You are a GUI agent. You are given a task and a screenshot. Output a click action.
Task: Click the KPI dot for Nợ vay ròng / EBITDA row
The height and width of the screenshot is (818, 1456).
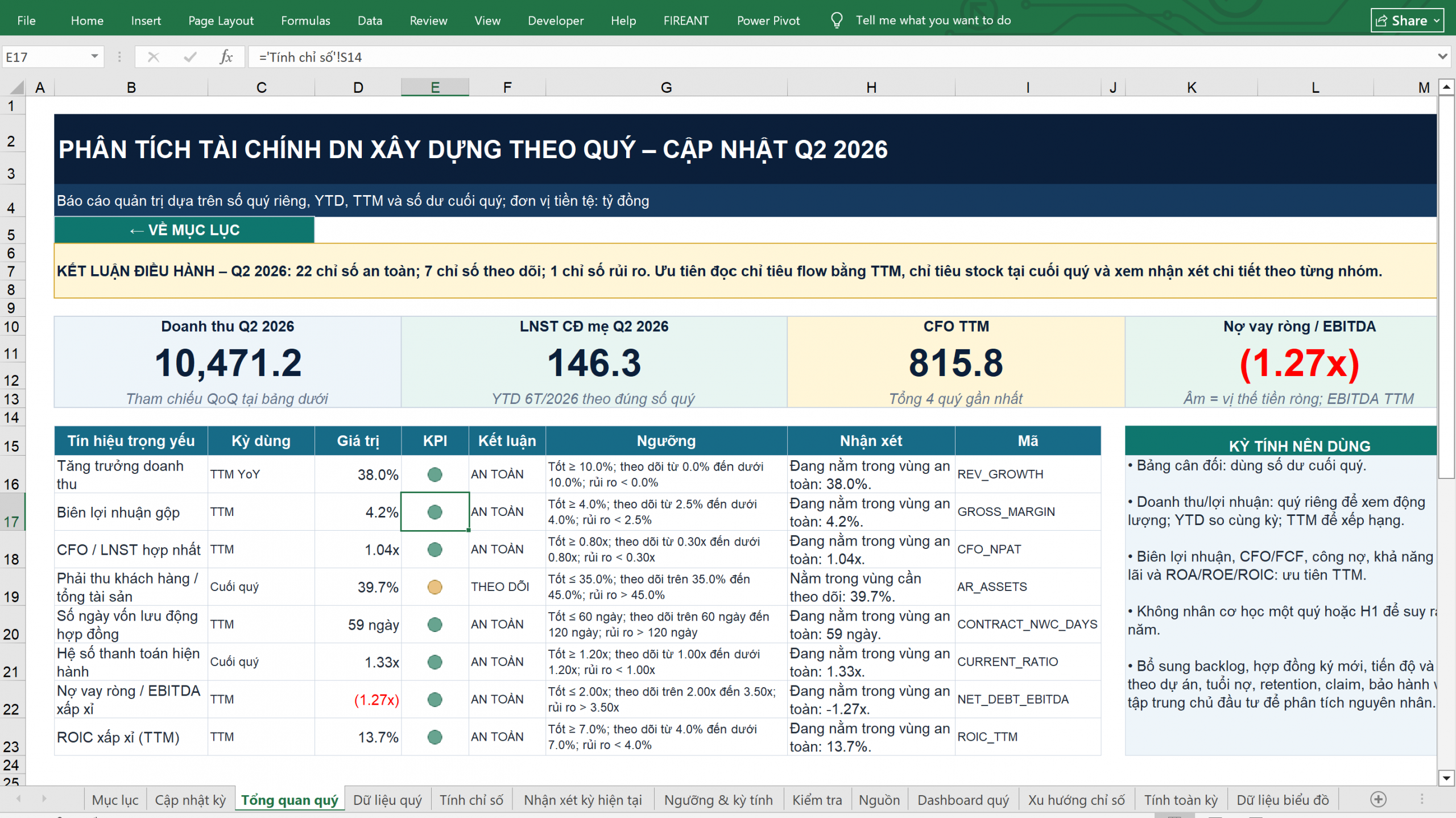pos(435,700)
